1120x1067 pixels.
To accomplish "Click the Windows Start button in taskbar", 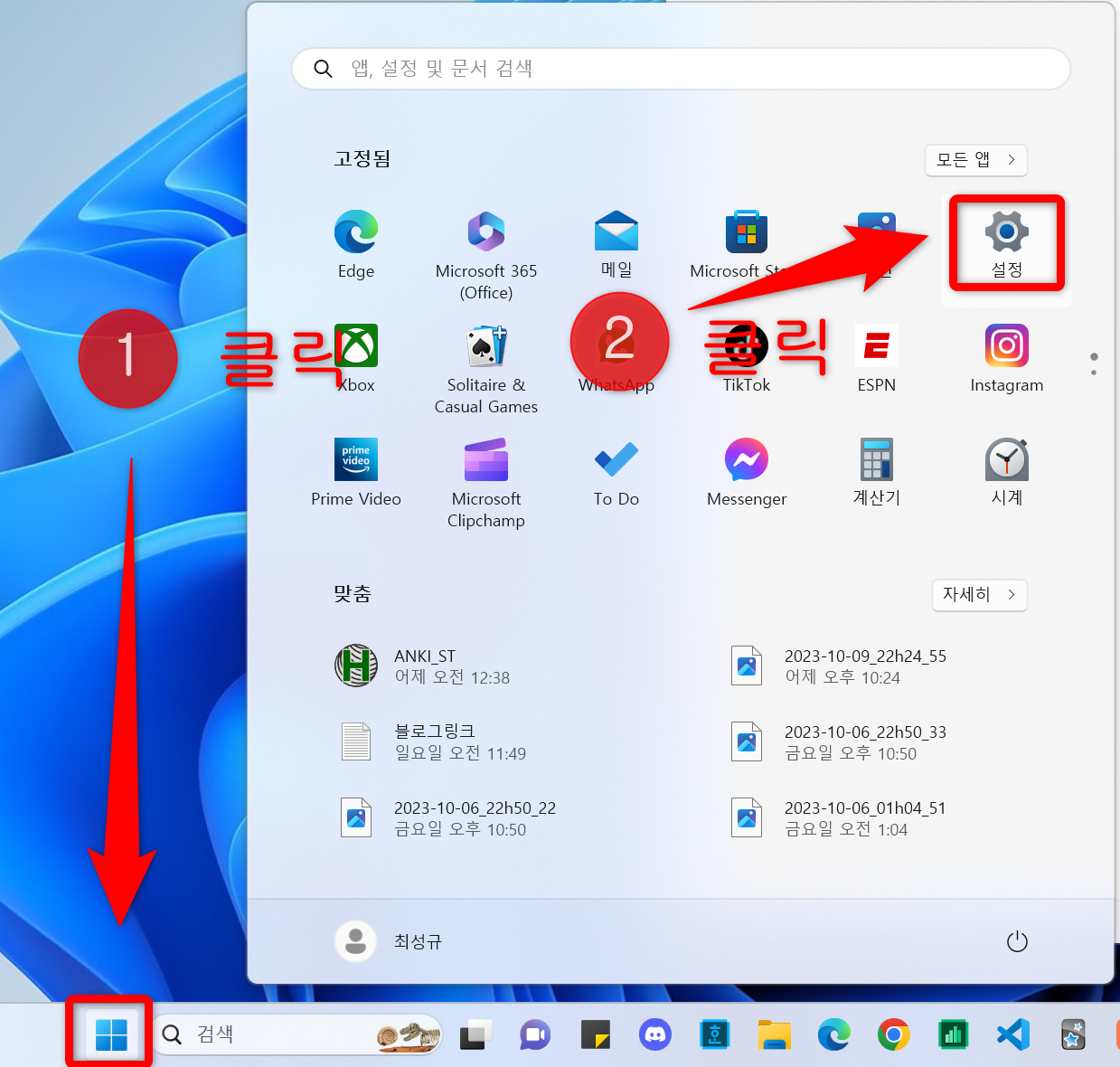I will click(x=111, y=1034).
